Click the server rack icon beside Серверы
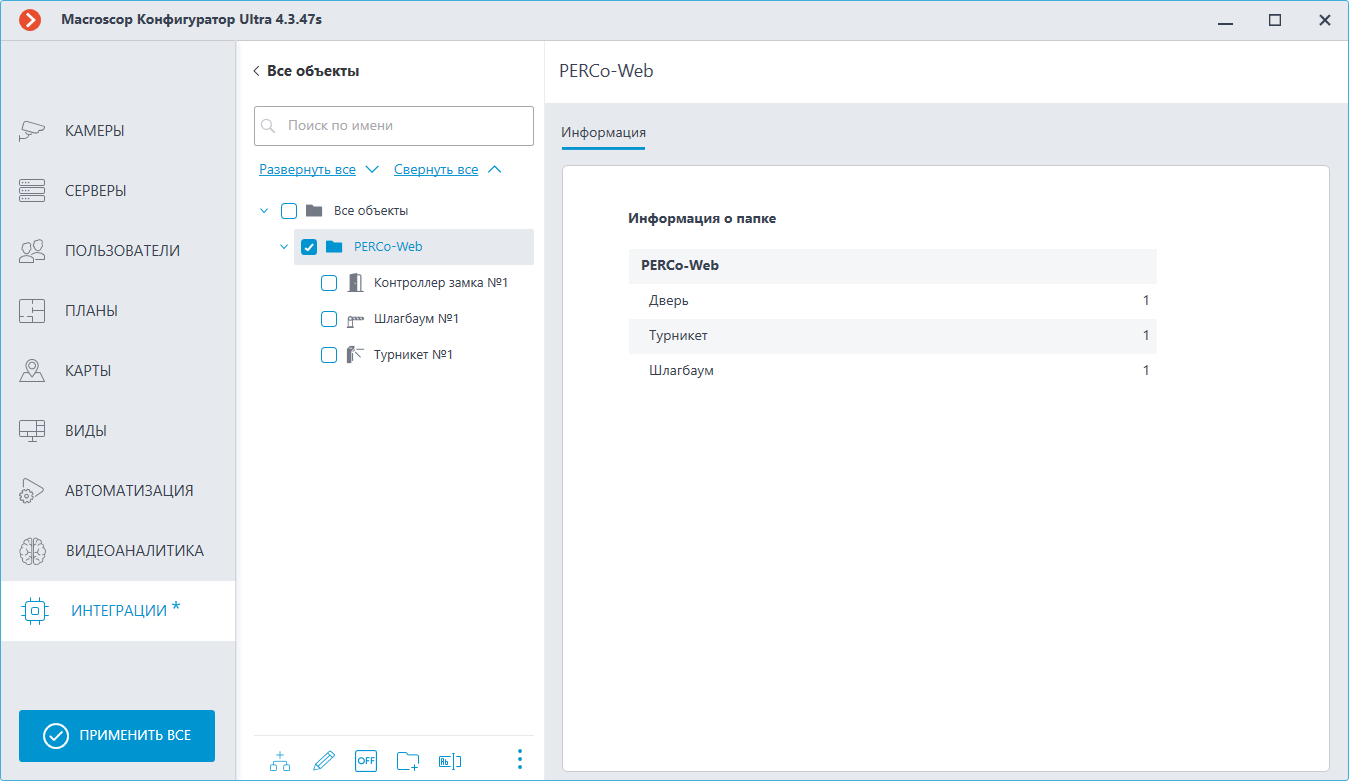 32,191
